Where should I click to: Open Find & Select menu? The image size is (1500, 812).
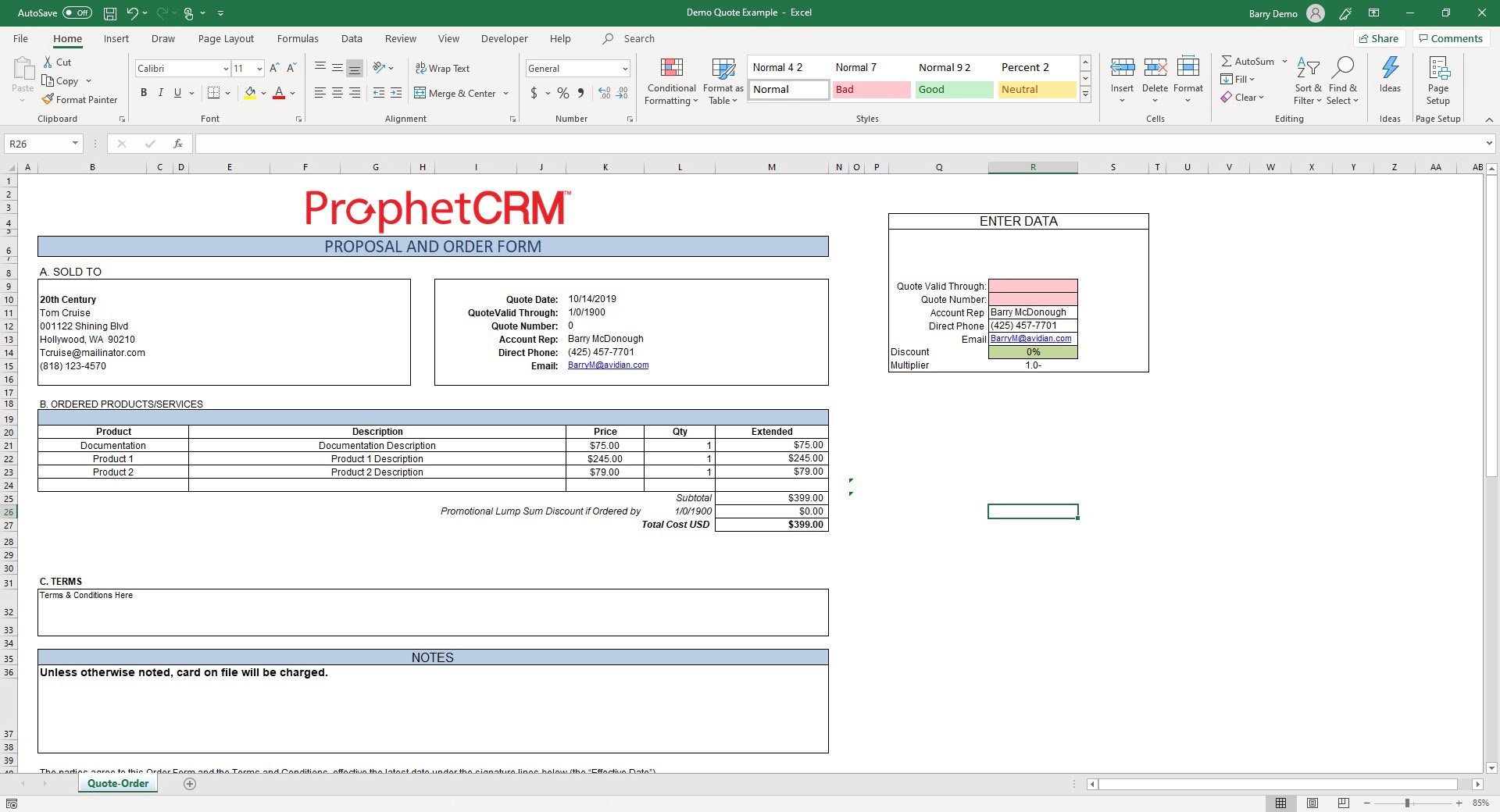[1342, 81]
